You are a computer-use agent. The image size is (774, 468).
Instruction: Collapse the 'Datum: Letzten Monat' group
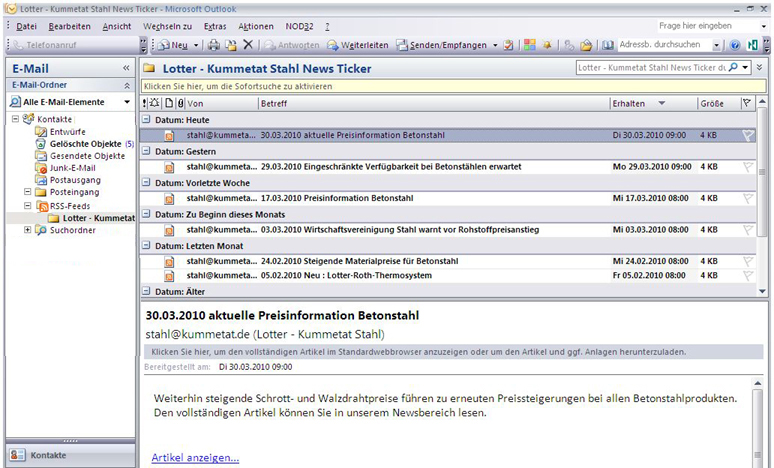tap(146, 245)
